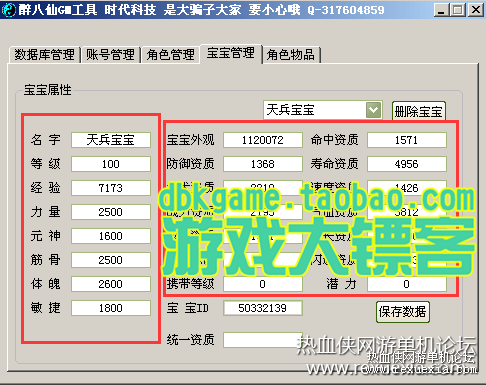
Task: Minimize the 醉八仙GM工具 window
Action: coord(441,10)
